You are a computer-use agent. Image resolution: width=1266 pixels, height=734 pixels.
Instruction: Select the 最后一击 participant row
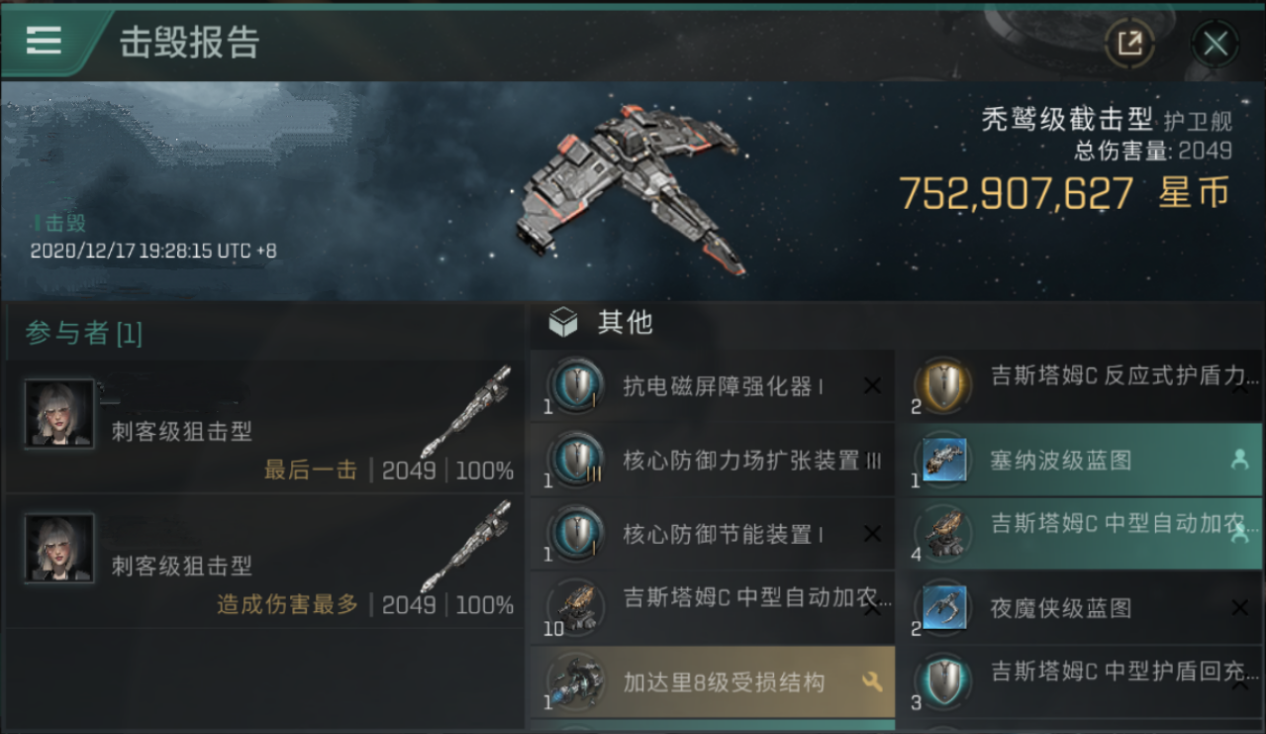coord(263,426)
